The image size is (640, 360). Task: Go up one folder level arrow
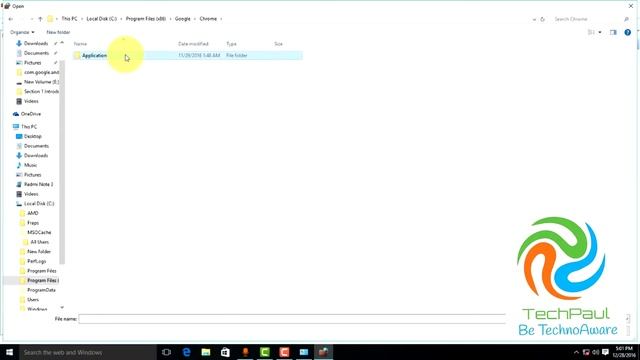point(40,19)
